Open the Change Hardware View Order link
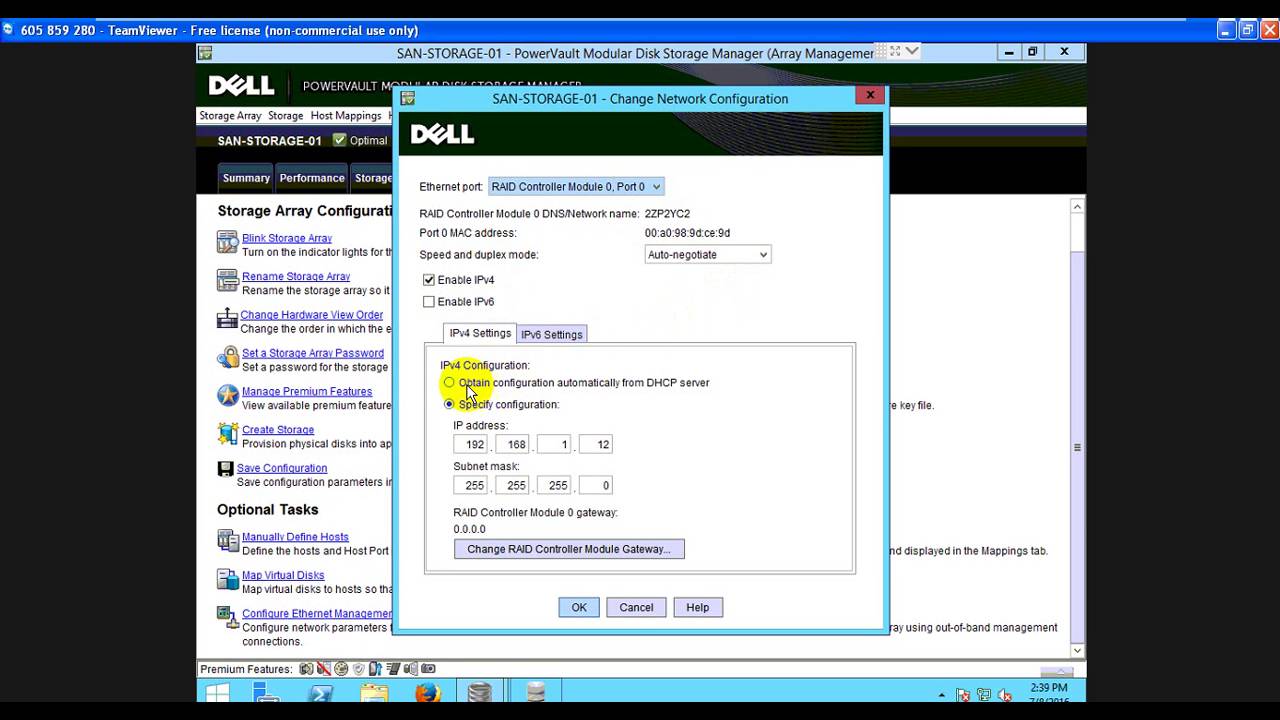This screenshot has height=720, width=1280. 312,315
